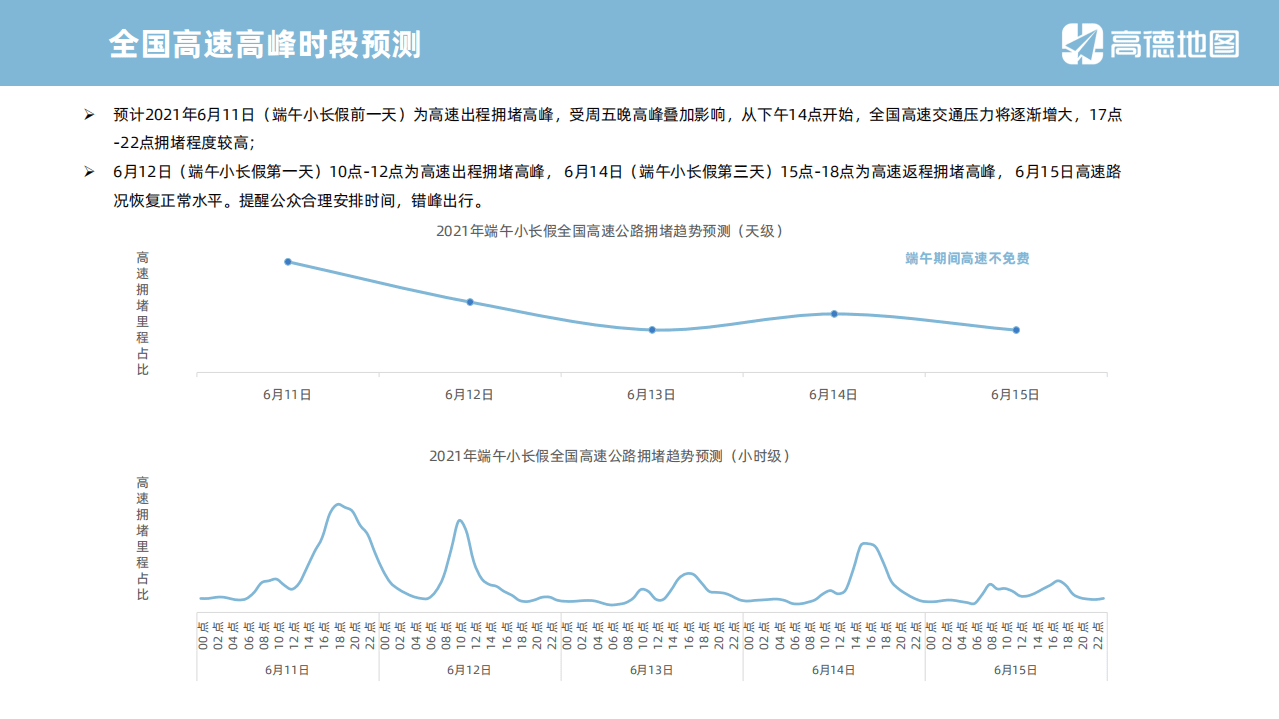Click the 6月14日 afternoon peak on hourly curve
This screenshot has width=1279, height=719.
[868, 544]
